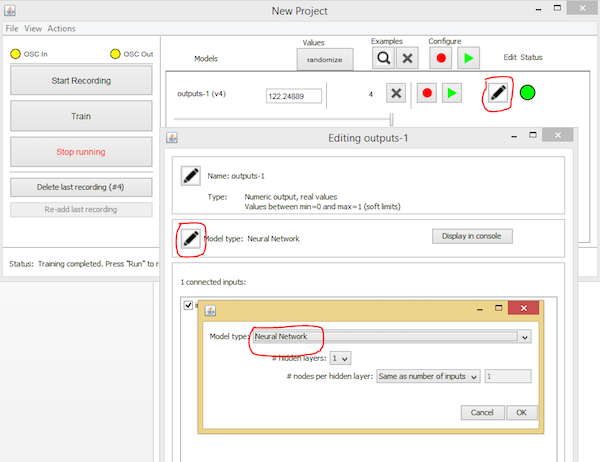Open the examples viewer magnifier icon
Screen dimensions: 600x462
[383, 58]
